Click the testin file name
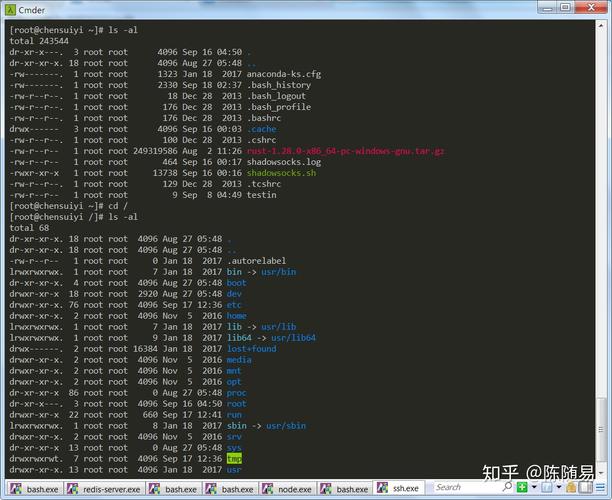This screenshot has height=500, width=612. [x=262, y=195]
